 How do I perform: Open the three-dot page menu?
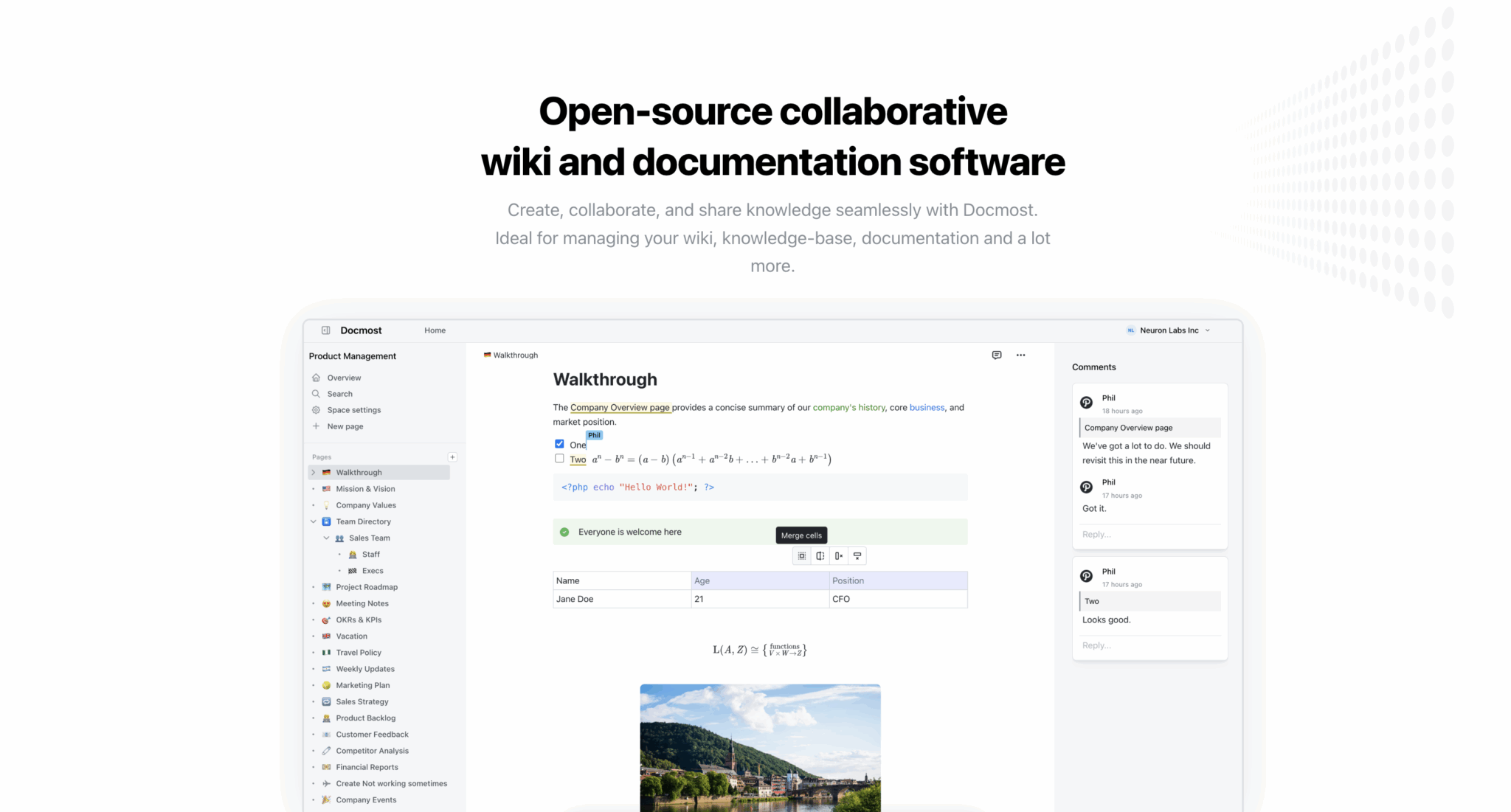click(1021, 355)
